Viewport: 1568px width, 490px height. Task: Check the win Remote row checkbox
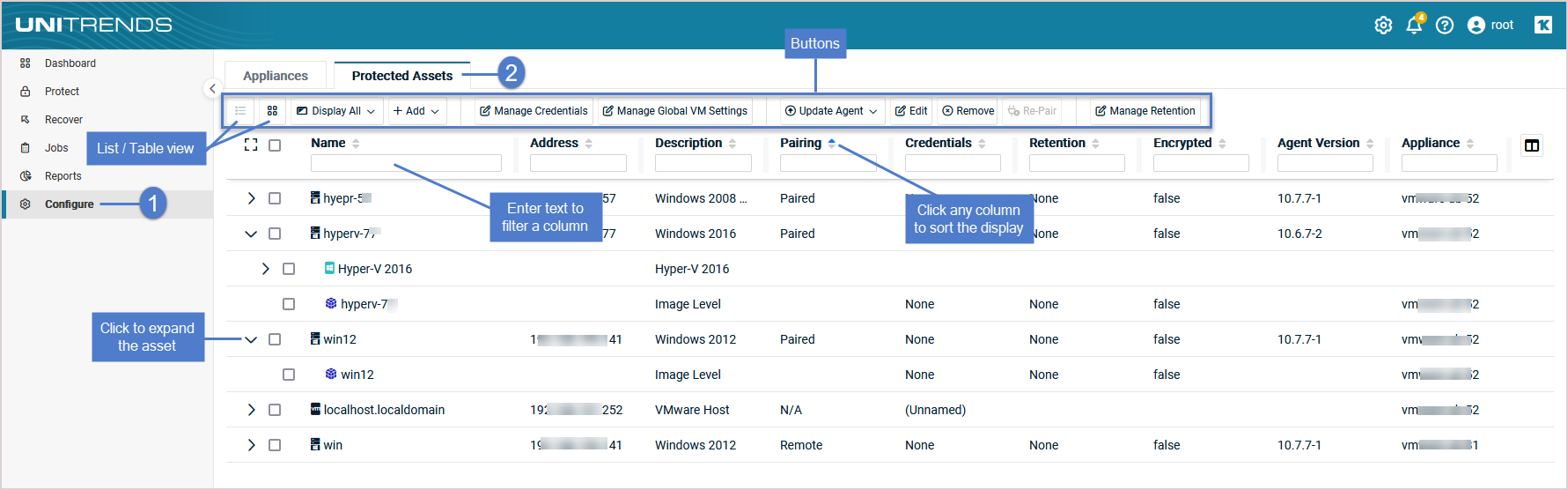click(x=275, y=445)
